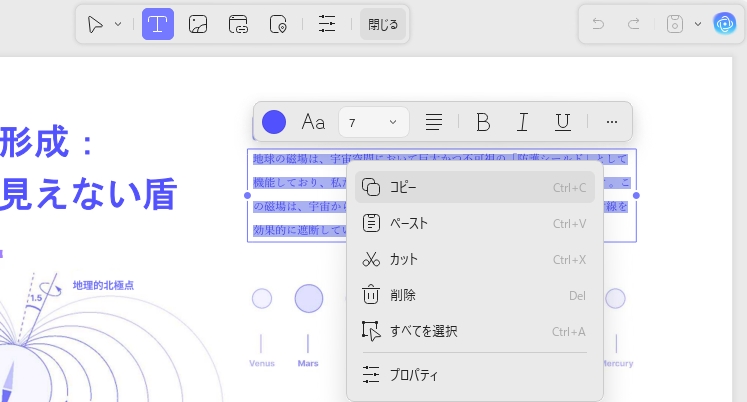This screenshot has height=402, width=747.
Task: Click the Mars planet label
Action: [x=308, y=363]
